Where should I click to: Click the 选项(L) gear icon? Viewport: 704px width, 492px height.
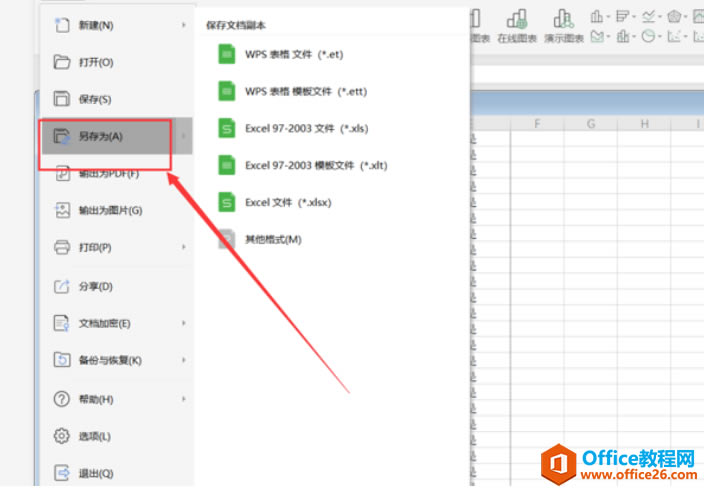pos(62,436)
